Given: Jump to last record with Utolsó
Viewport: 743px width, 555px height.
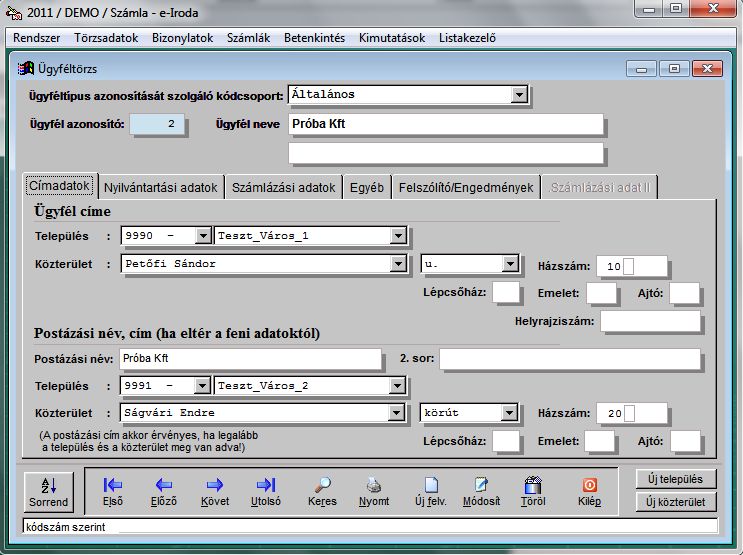Looking at the screenshot, I should pyautogui.click(x=266, y=491).
